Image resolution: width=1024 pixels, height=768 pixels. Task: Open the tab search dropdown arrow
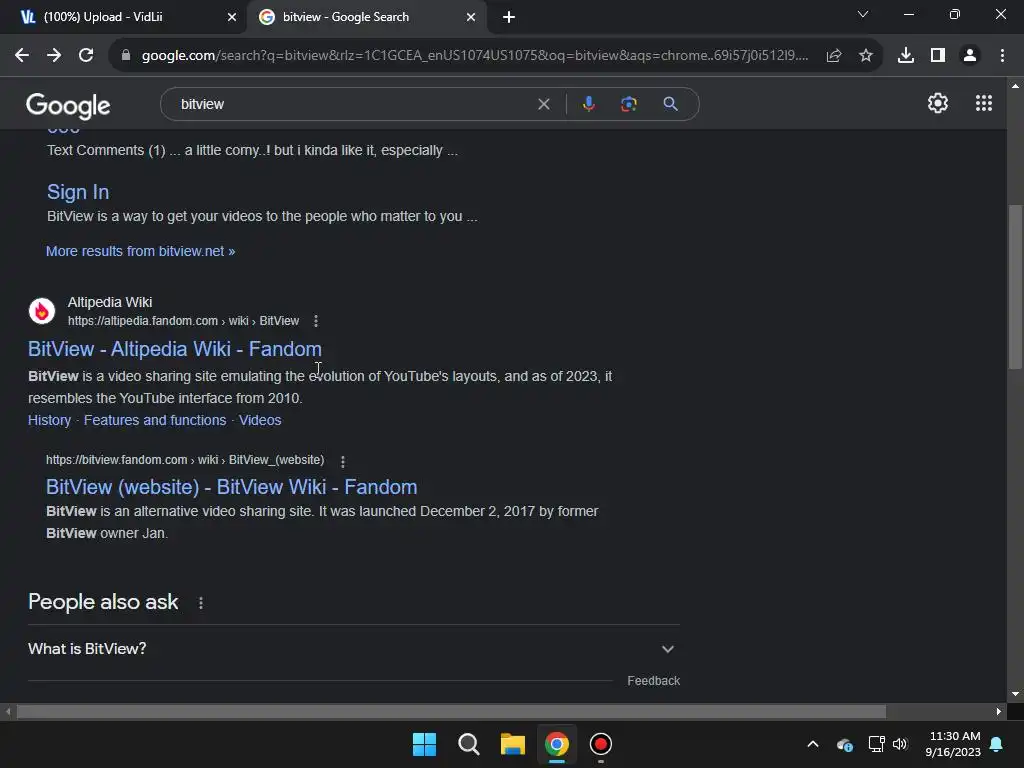pos(863,14)
